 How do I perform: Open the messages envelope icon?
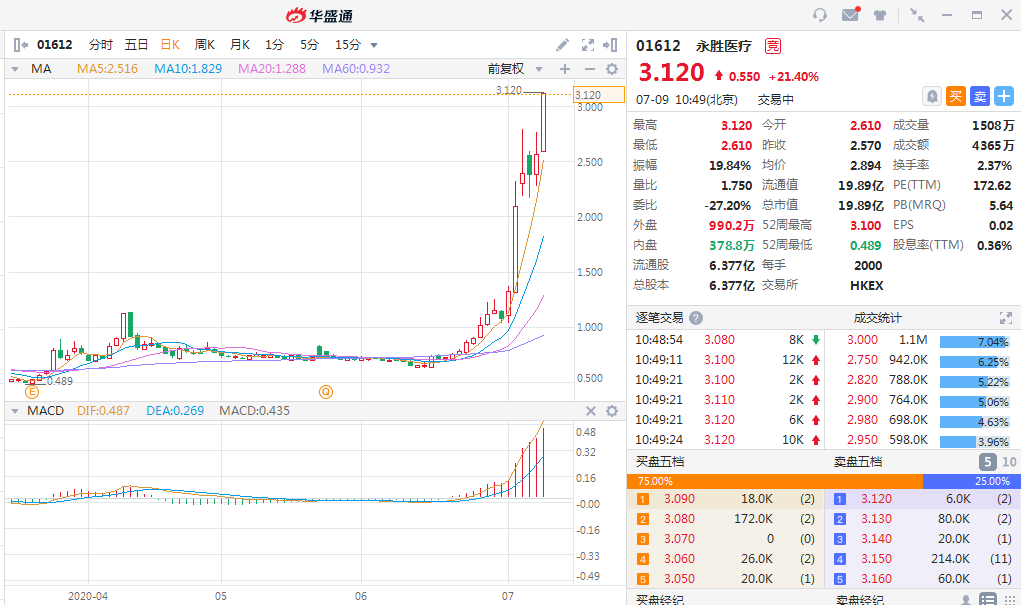(x=850, y=15)
